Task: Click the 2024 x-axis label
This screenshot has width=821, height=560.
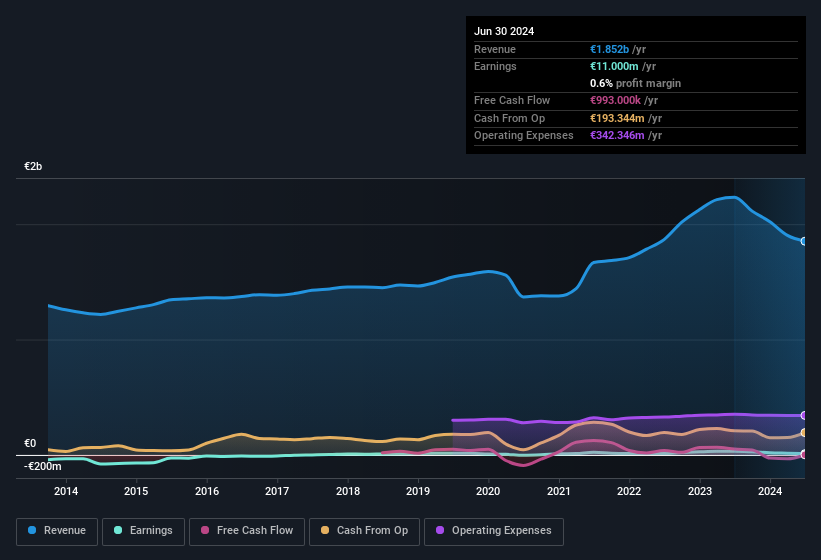Action: tap(770, 491)
